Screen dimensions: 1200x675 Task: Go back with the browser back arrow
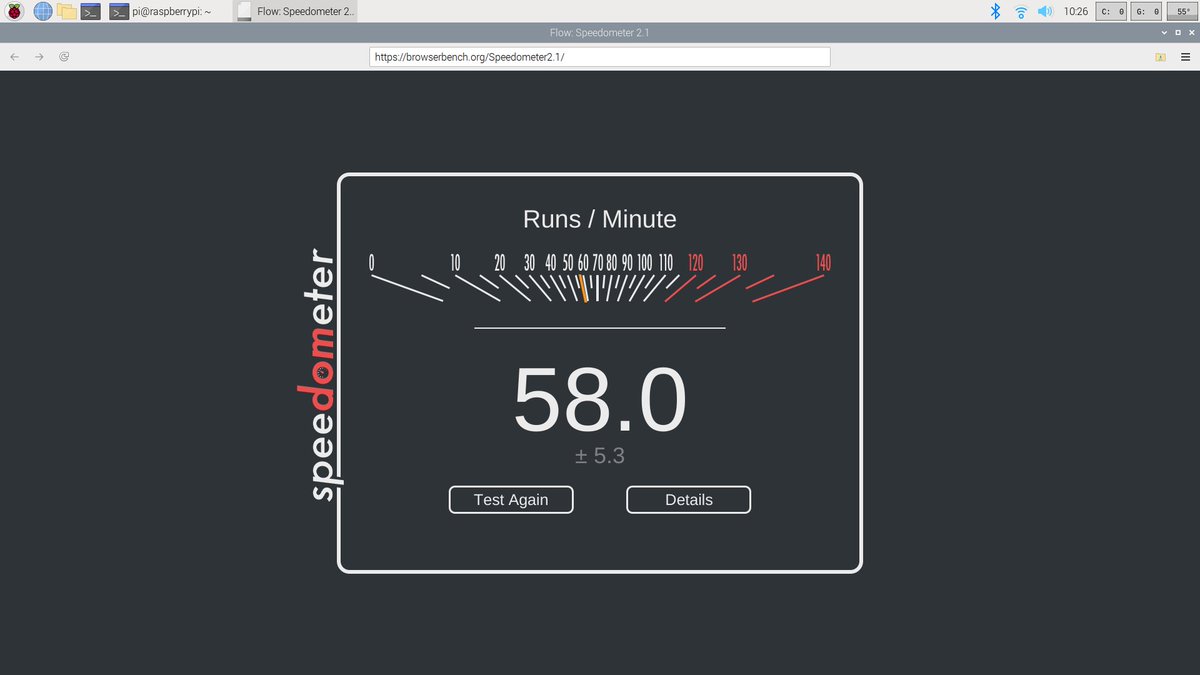(14, 57)
